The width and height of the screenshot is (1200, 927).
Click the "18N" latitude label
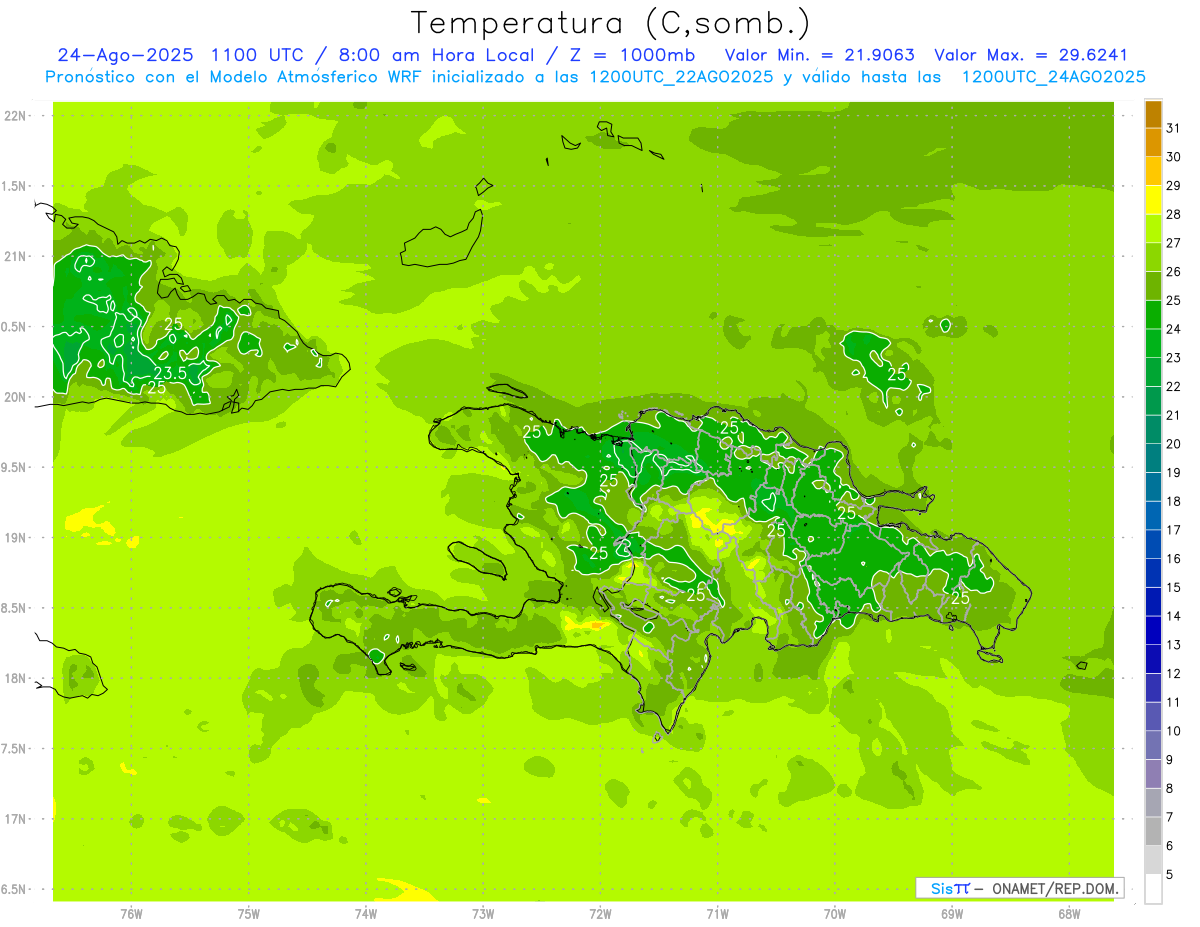tap(16, 678)
